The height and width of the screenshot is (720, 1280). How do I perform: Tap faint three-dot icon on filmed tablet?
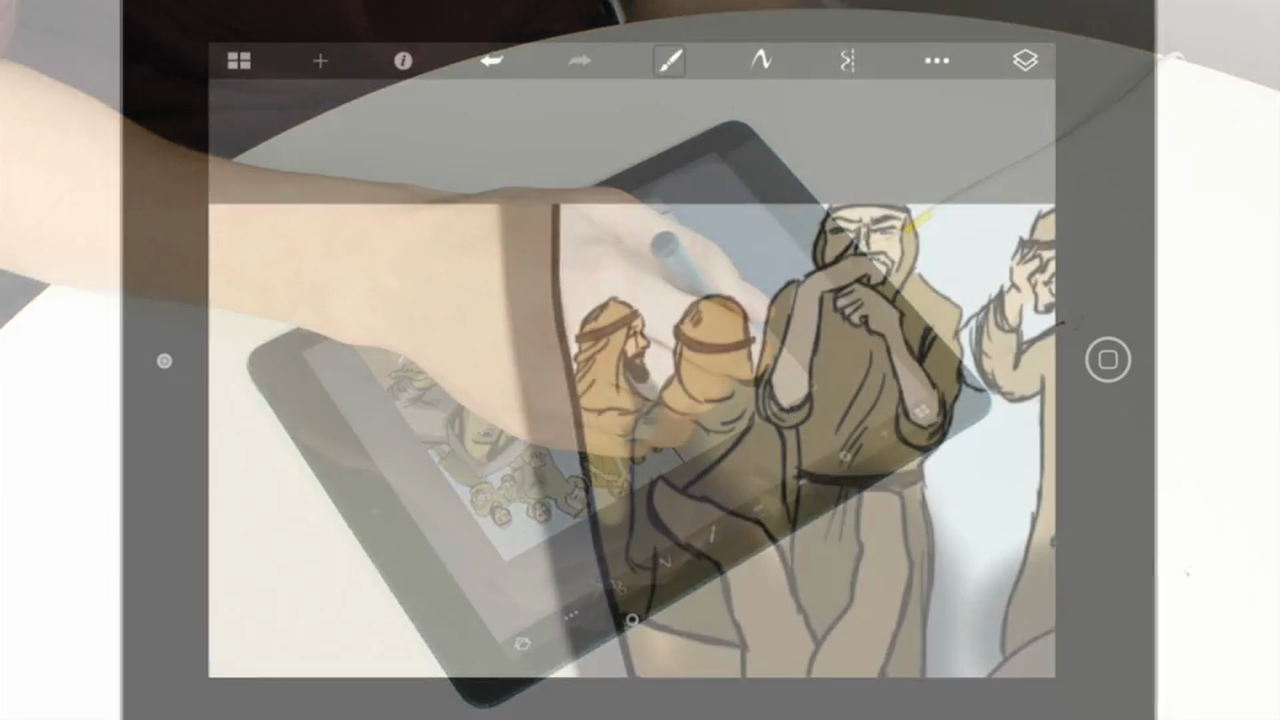pyautogui.click(x=571, y=616)
